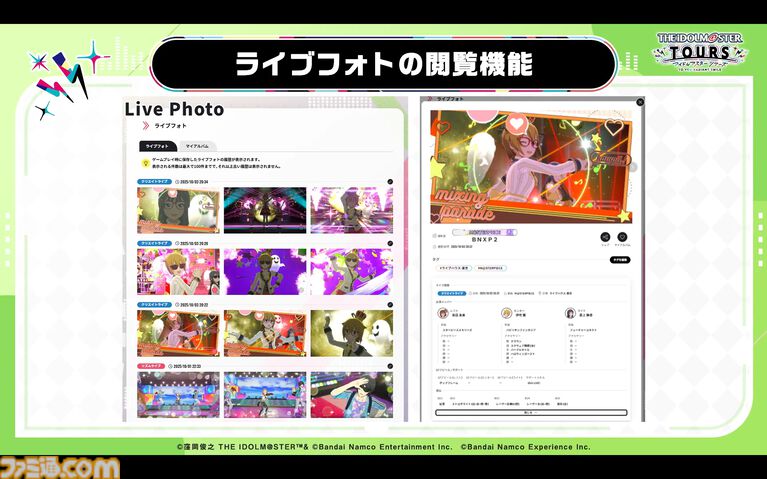Close the Live Photo detail popup

click(x=640, y=102)
